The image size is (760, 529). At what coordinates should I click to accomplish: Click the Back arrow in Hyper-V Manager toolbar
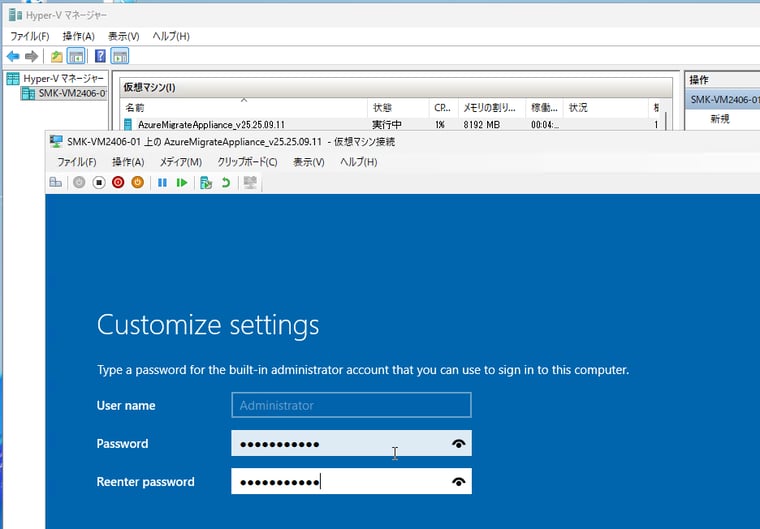pos(13,57)
